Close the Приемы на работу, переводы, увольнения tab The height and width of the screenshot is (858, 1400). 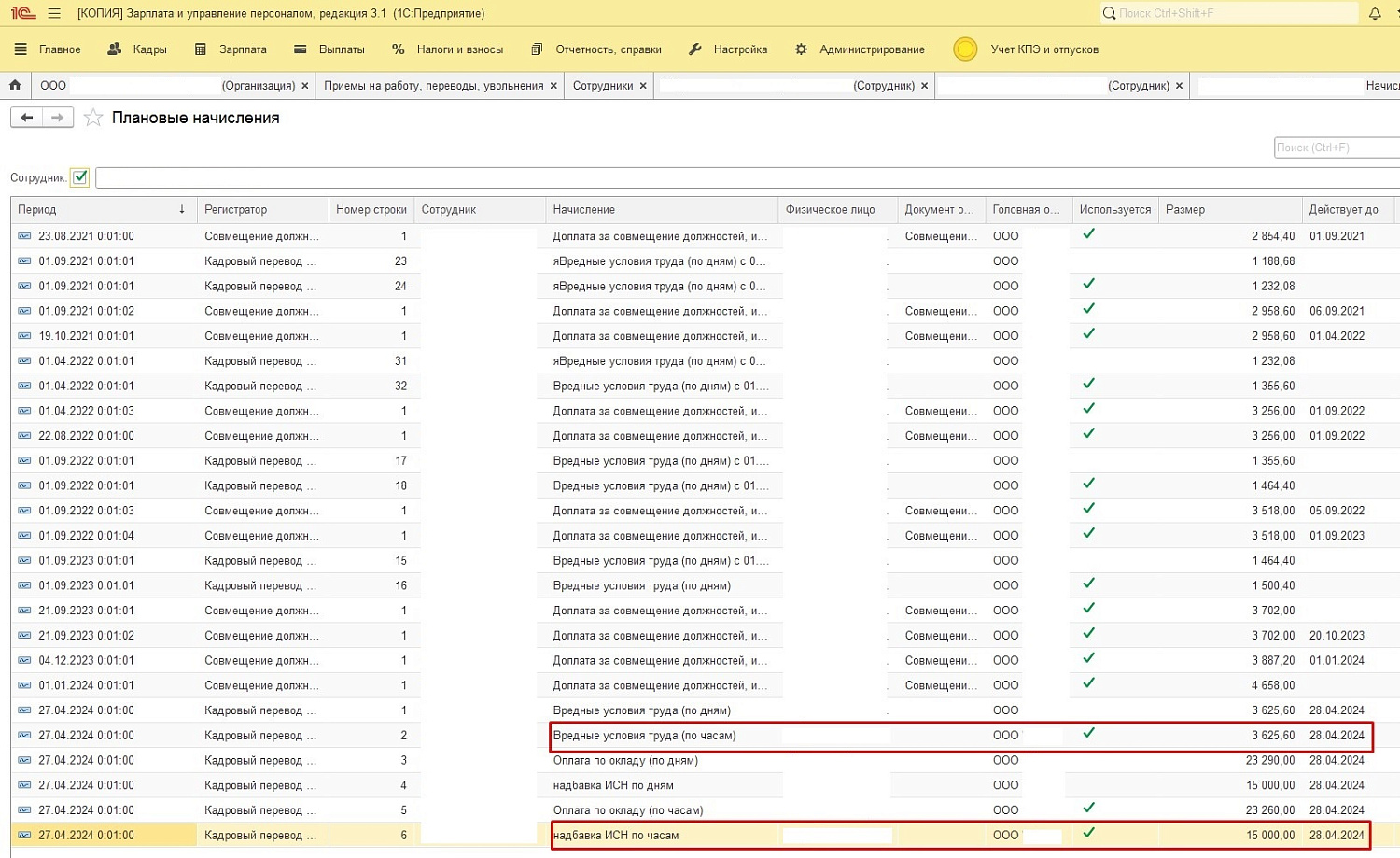[x=553, y=86]
